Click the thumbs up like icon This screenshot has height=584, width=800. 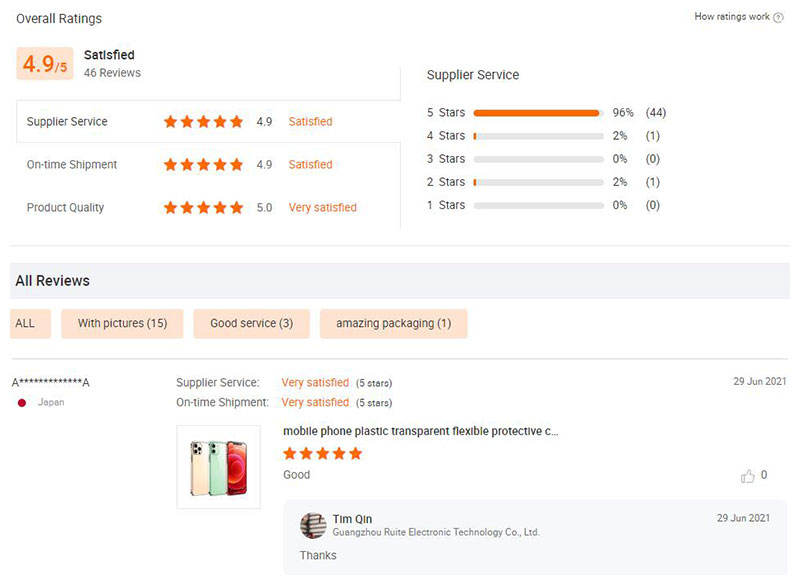tap(748, 476)
